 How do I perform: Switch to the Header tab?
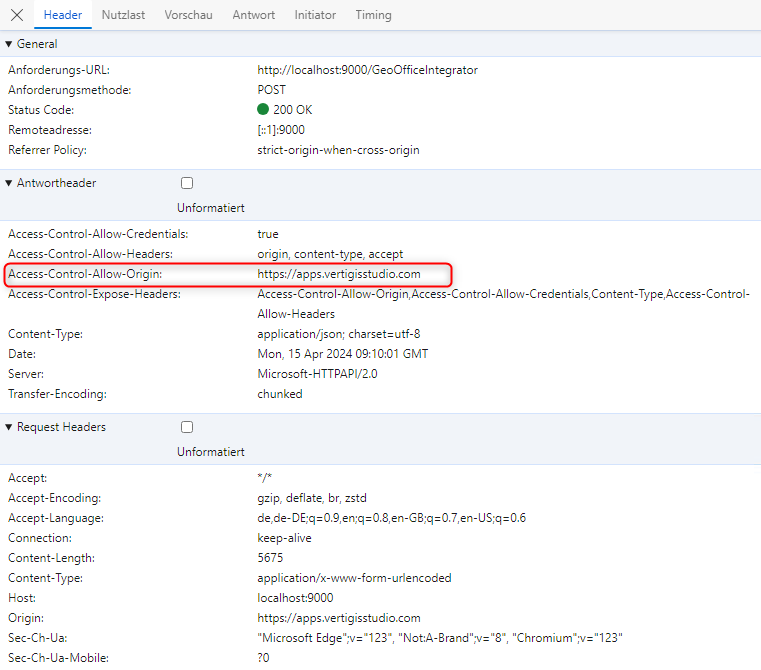[x=63, y=15]
